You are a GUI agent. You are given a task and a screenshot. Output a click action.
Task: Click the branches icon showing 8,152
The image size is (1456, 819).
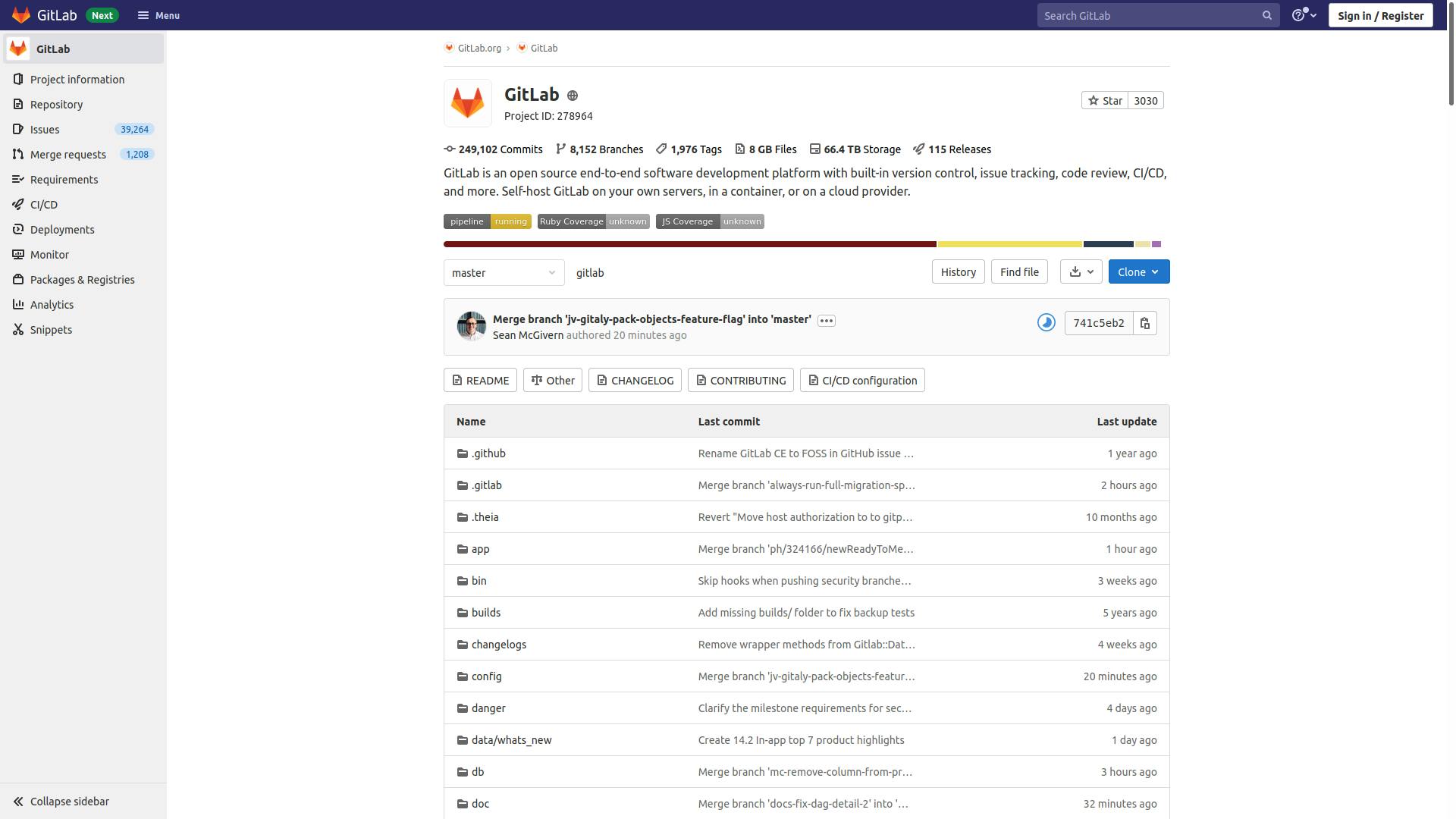coord(560,150)
